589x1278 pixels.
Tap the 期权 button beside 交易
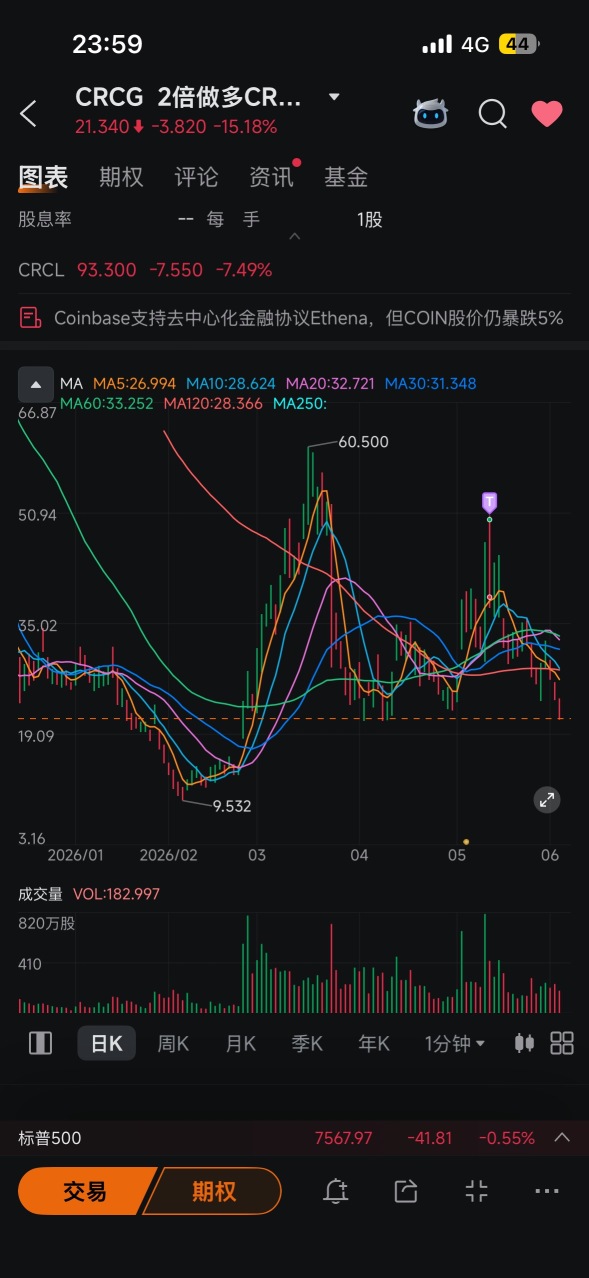coord(214,1191)
